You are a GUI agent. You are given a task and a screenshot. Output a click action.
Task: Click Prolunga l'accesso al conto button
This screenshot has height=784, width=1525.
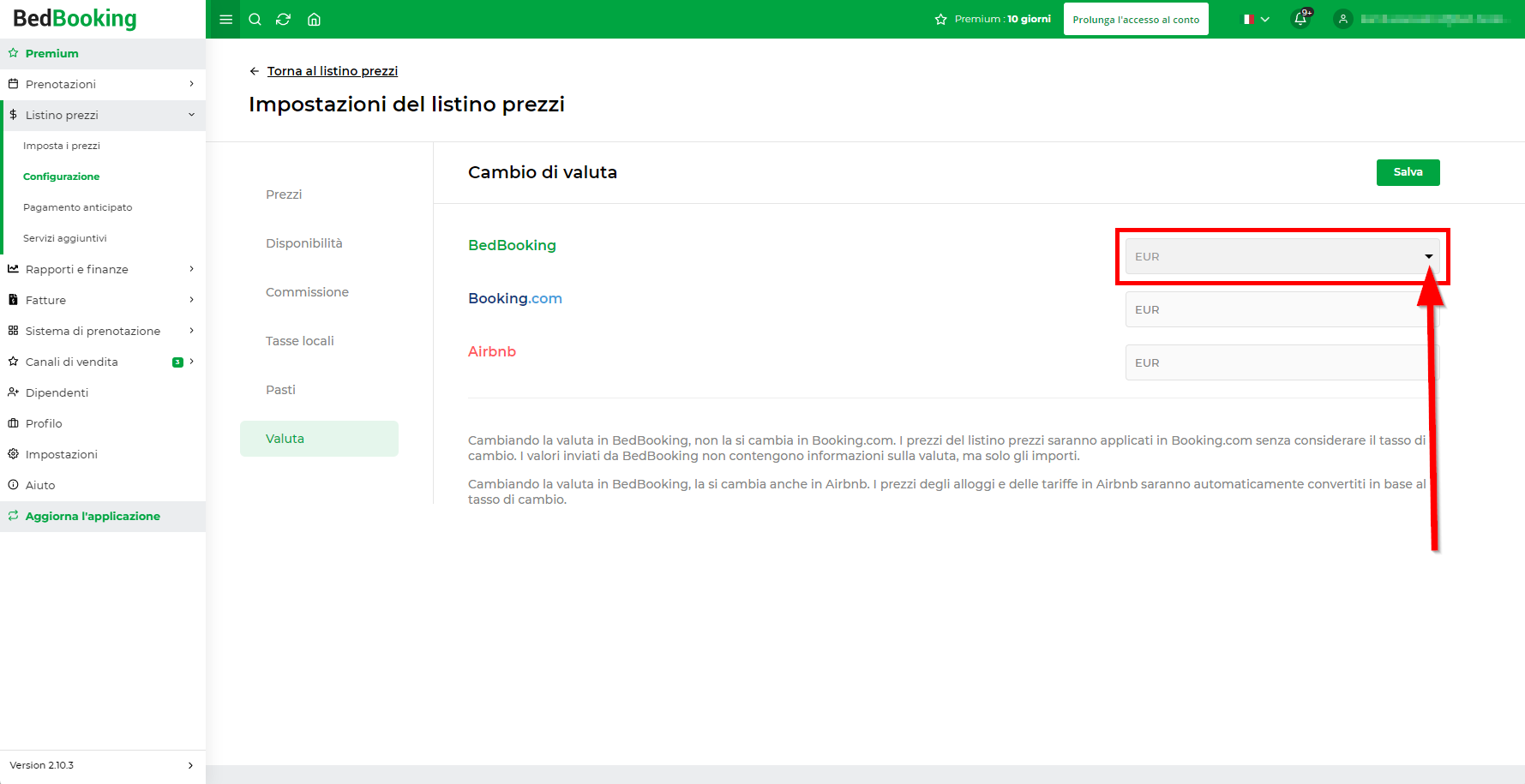[1136, 19]
